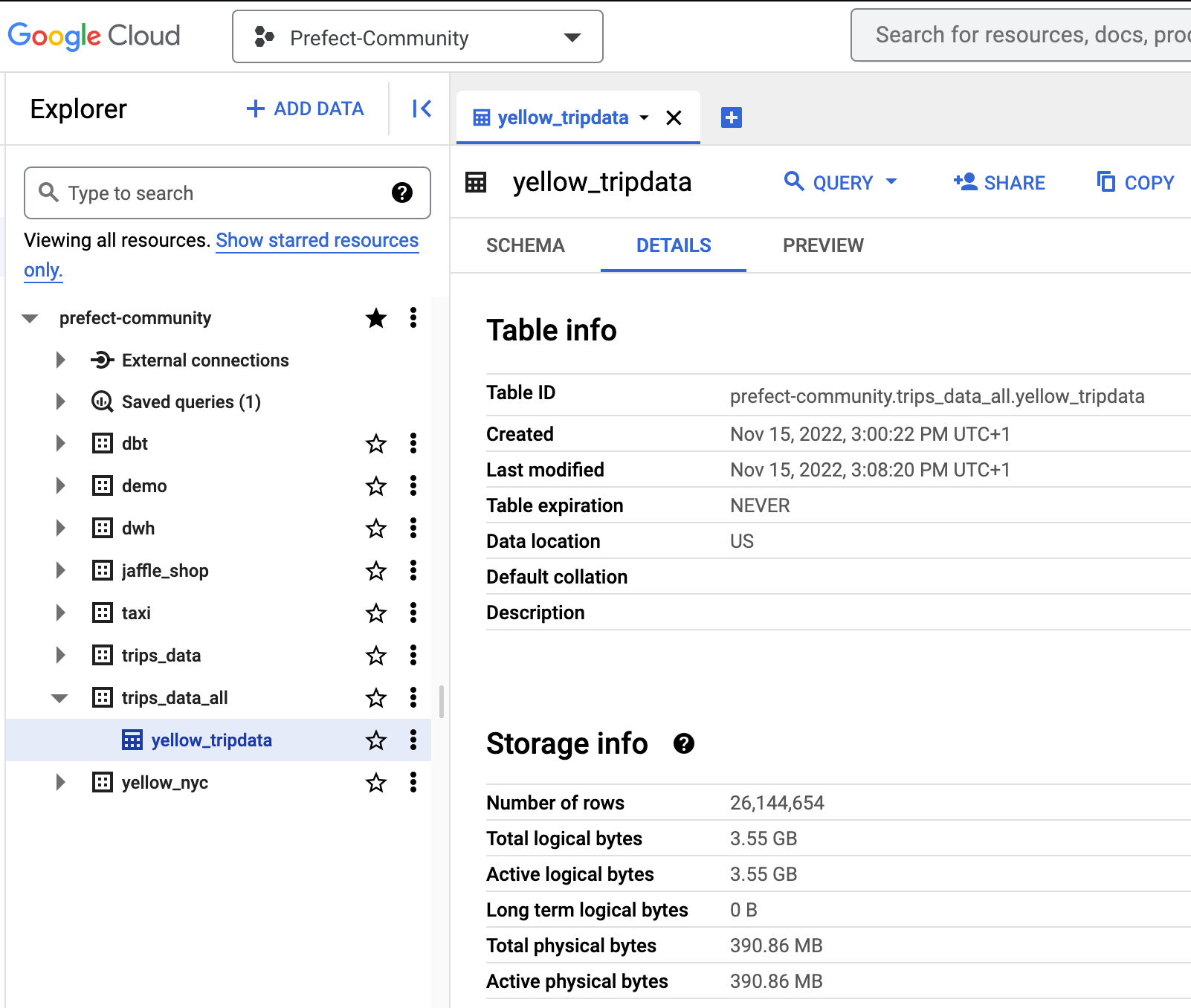Click the Explorer scrollbar handle
The height and width of the screenshot is (1008, 1191).
(442, 702)
